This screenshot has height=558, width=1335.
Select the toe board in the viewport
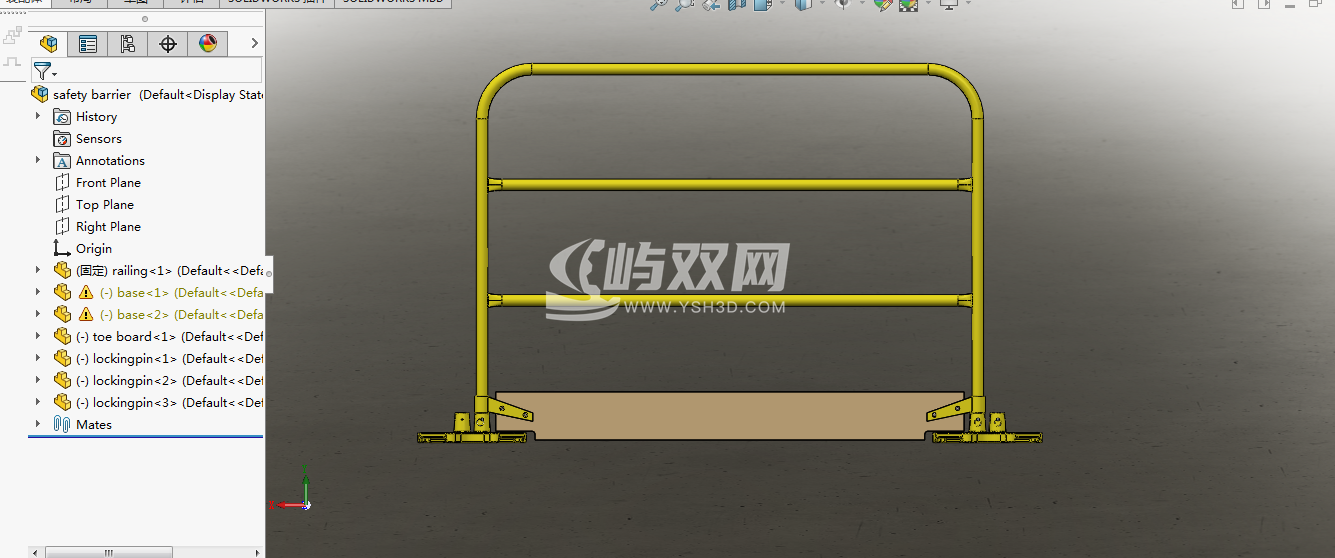point(729,415)
